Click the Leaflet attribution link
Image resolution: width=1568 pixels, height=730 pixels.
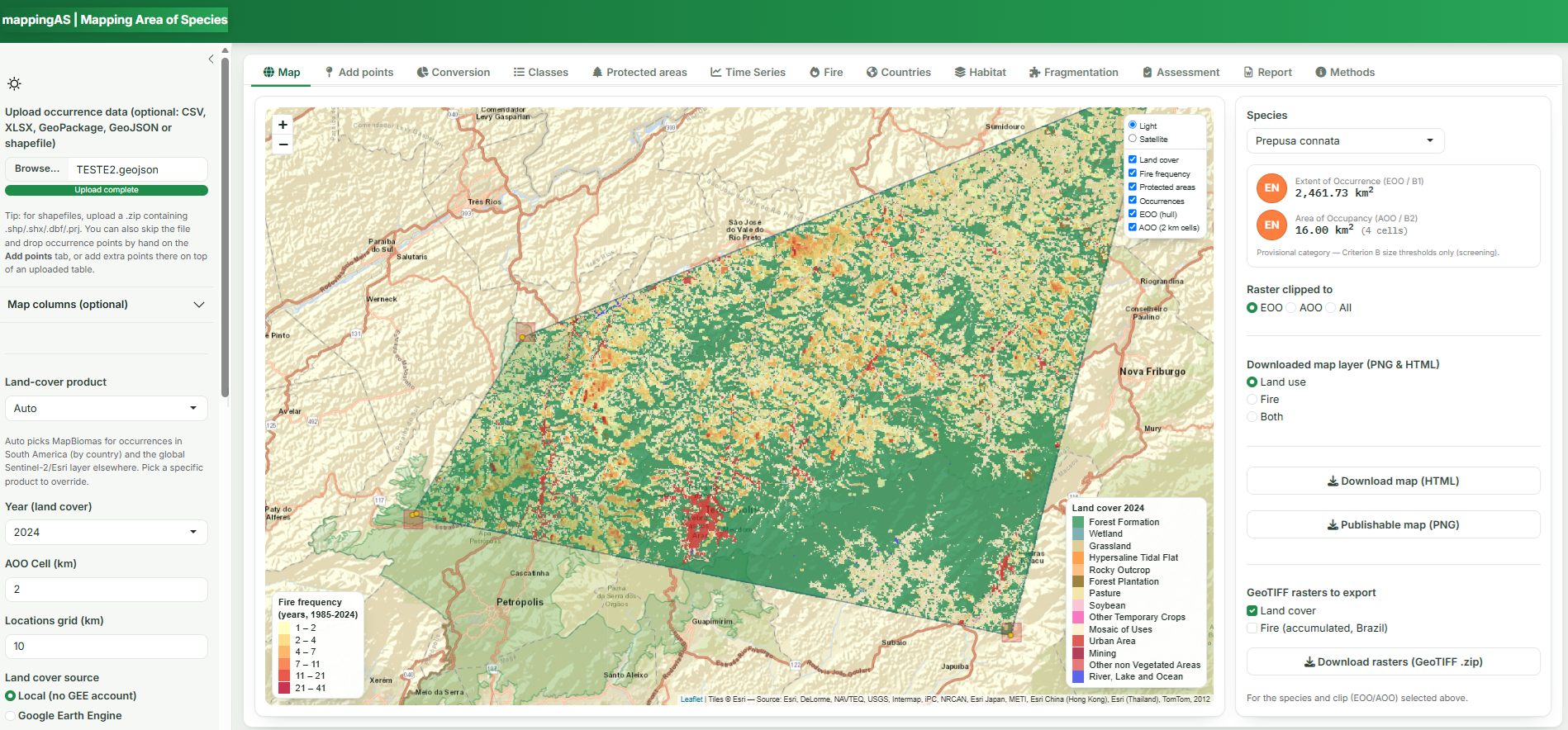coord(691,699)
